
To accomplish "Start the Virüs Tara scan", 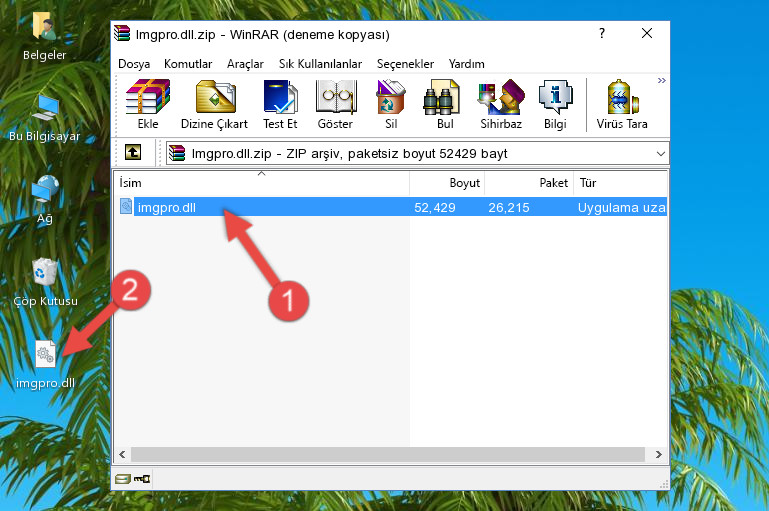I will 622,104.
